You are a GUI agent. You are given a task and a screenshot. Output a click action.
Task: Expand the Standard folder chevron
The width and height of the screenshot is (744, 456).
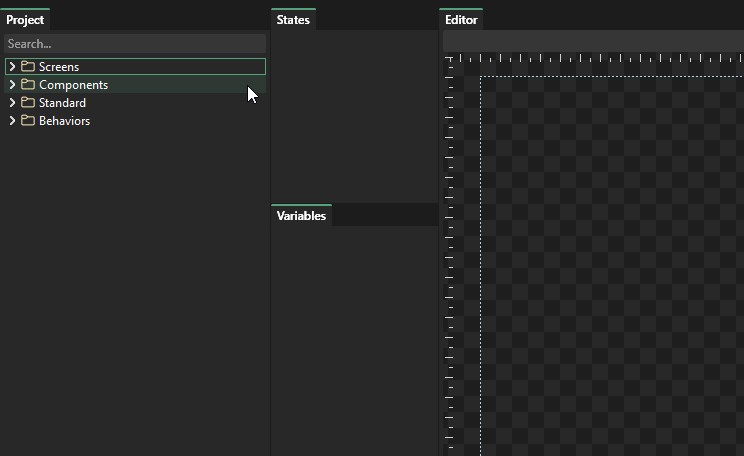coord(12,103)
